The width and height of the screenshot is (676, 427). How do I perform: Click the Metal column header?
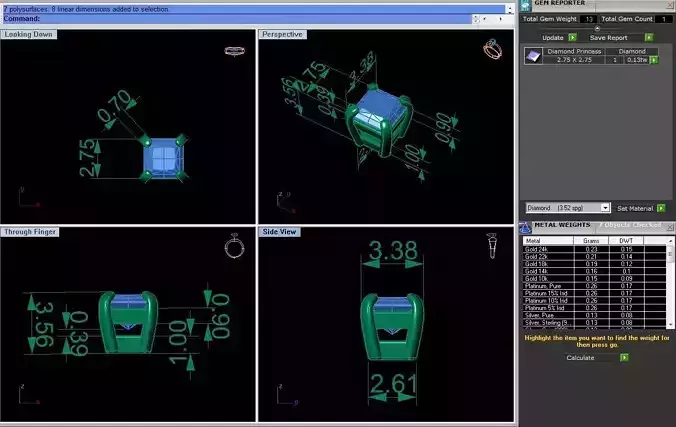coord(548,241)
